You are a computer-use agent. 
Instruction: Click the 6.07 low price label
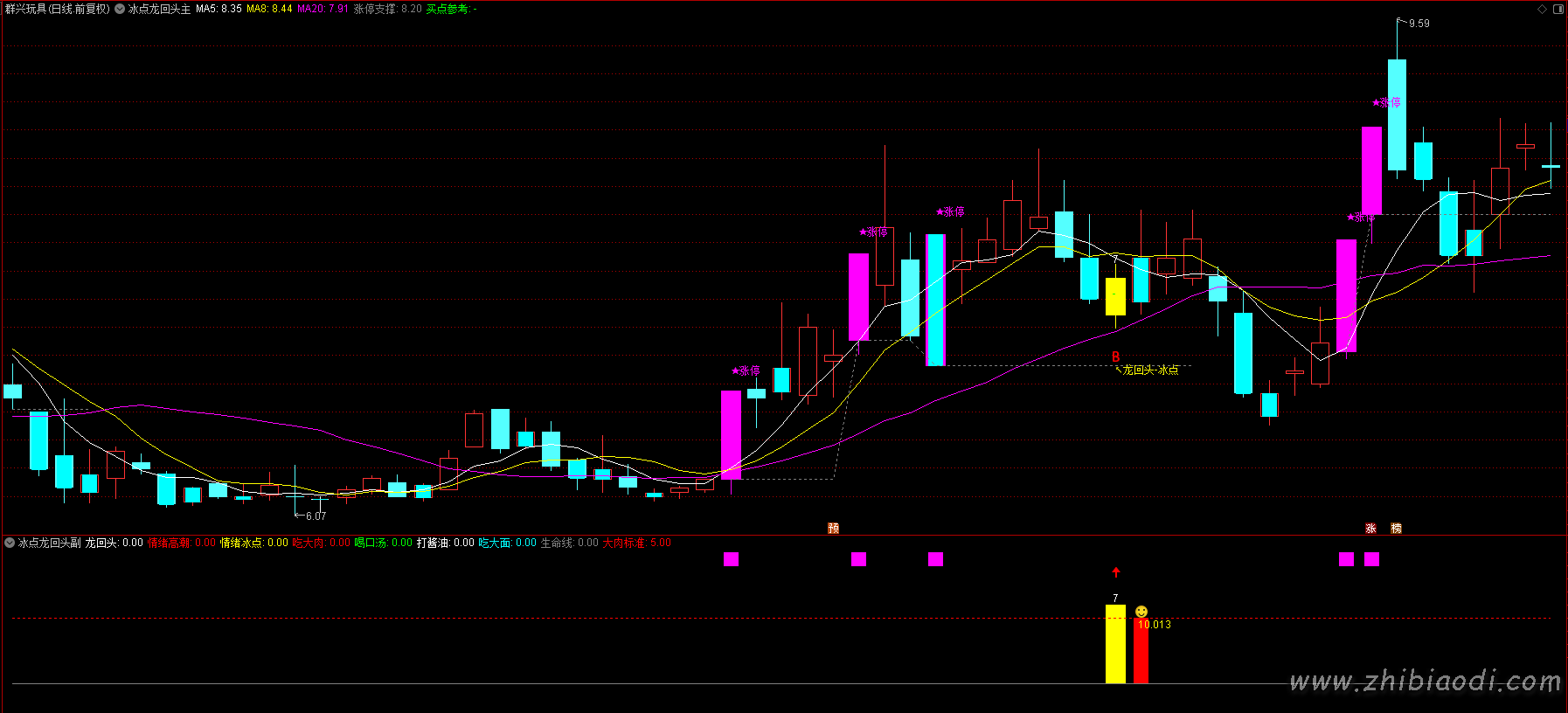tap(315, 516)
